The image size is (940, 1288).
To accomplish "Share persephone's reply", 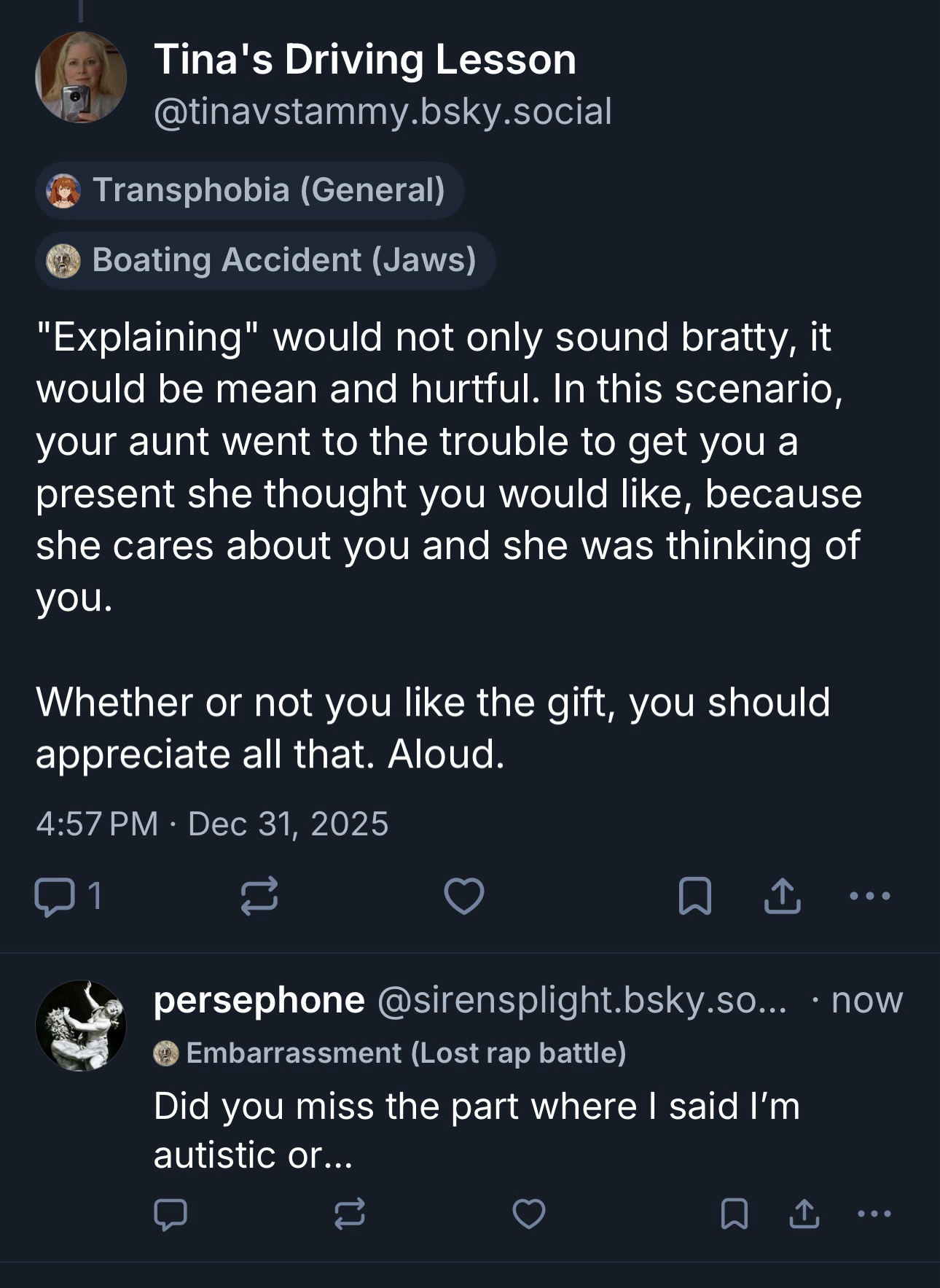I will [x=804, y=1214].
